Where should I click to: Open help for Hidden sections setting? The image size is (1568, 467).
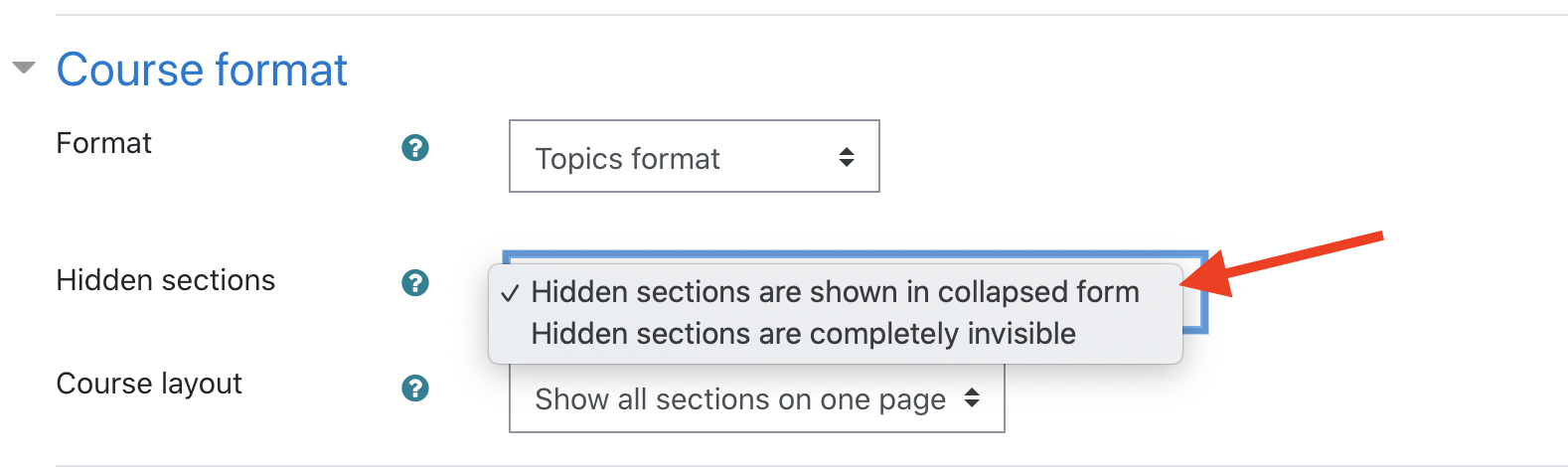pos(414,283)
